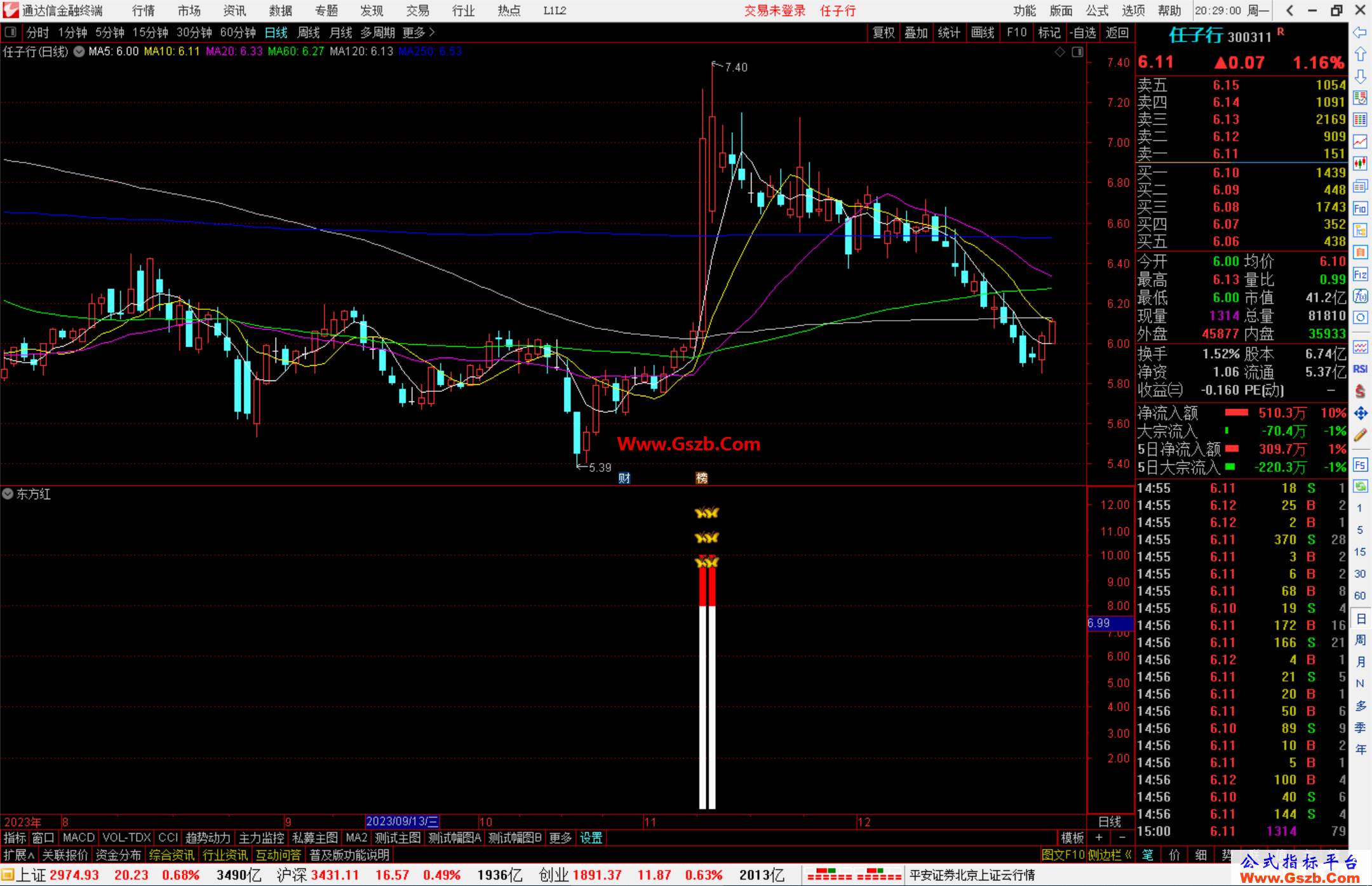Click the 复权 button

[x=884, y=32]
